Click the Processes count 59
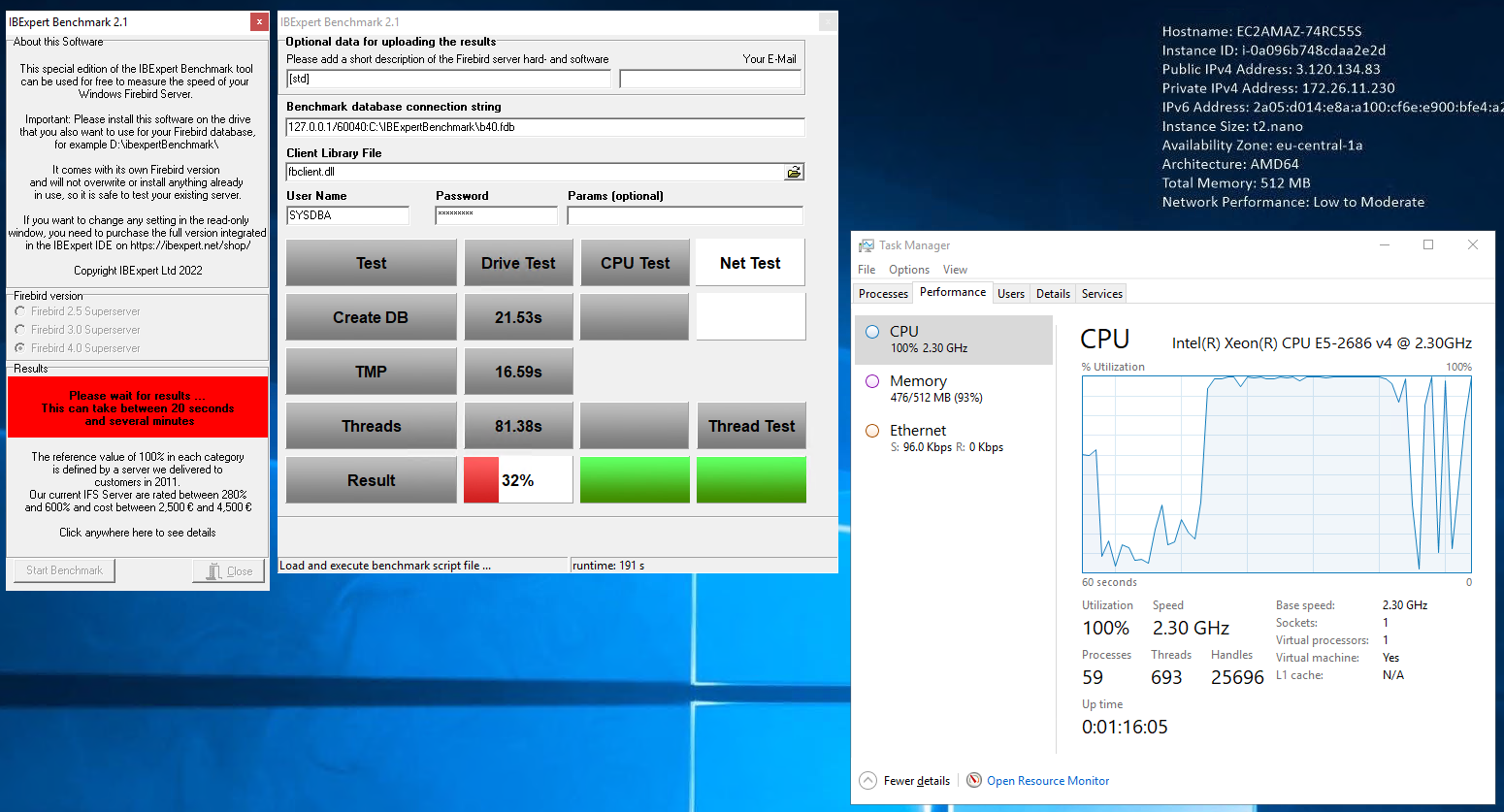This screenshot has height=812, width=1504. (x=1093, y=677)
